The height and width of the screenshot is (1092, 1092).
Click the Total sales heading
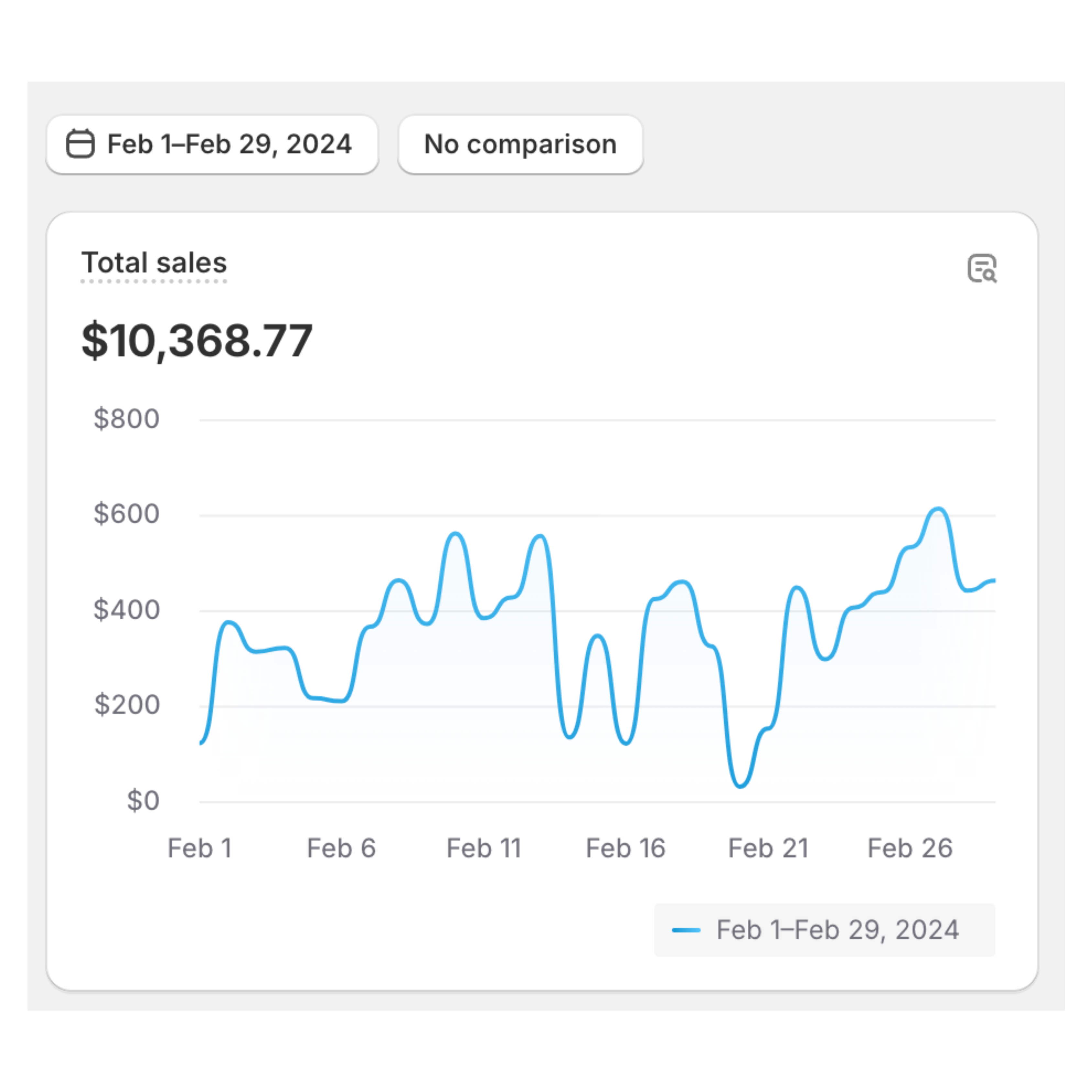(154, 263)
